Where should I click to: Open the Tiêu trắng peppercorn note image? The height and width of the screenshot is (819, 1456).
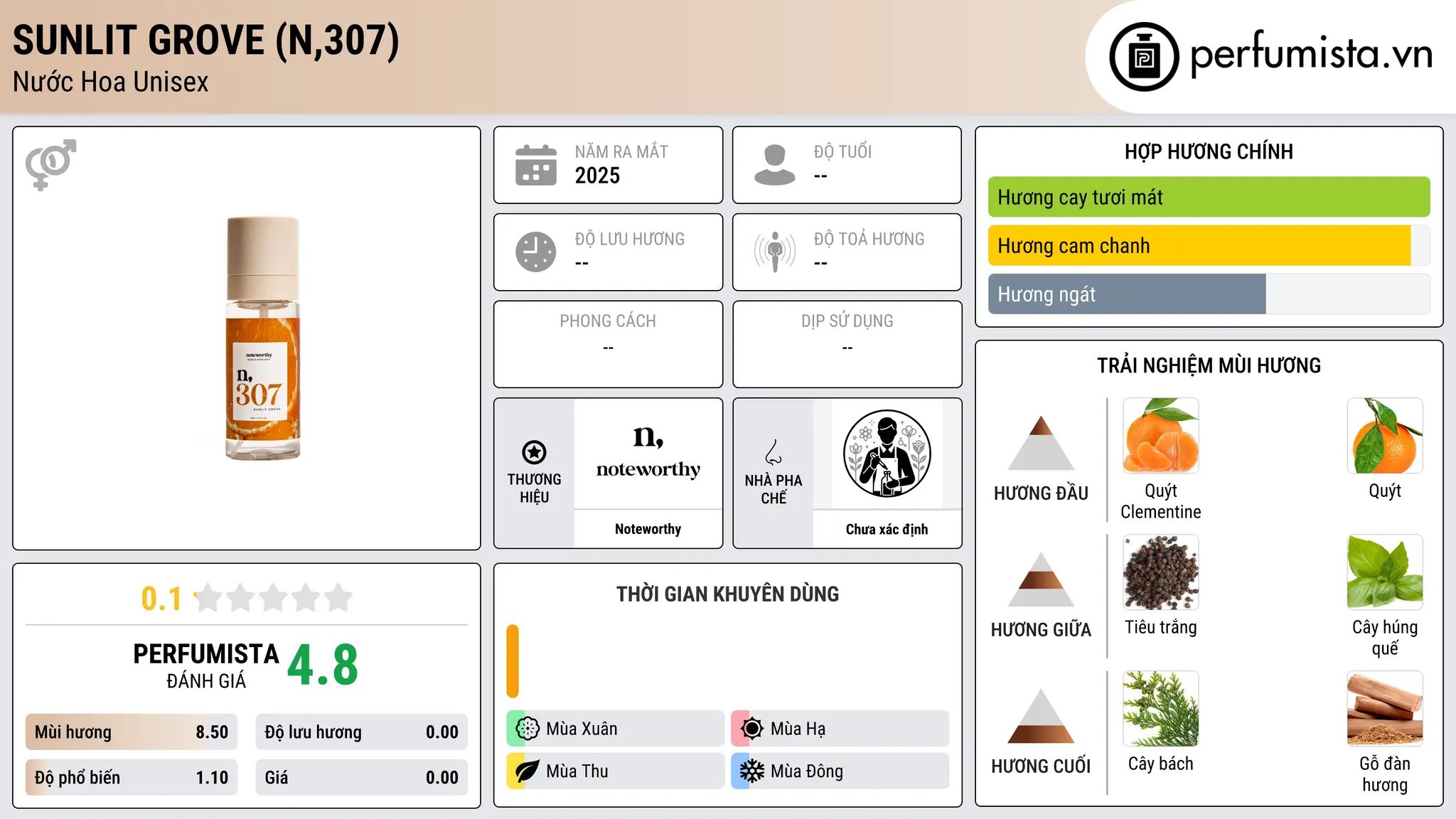1161,572
